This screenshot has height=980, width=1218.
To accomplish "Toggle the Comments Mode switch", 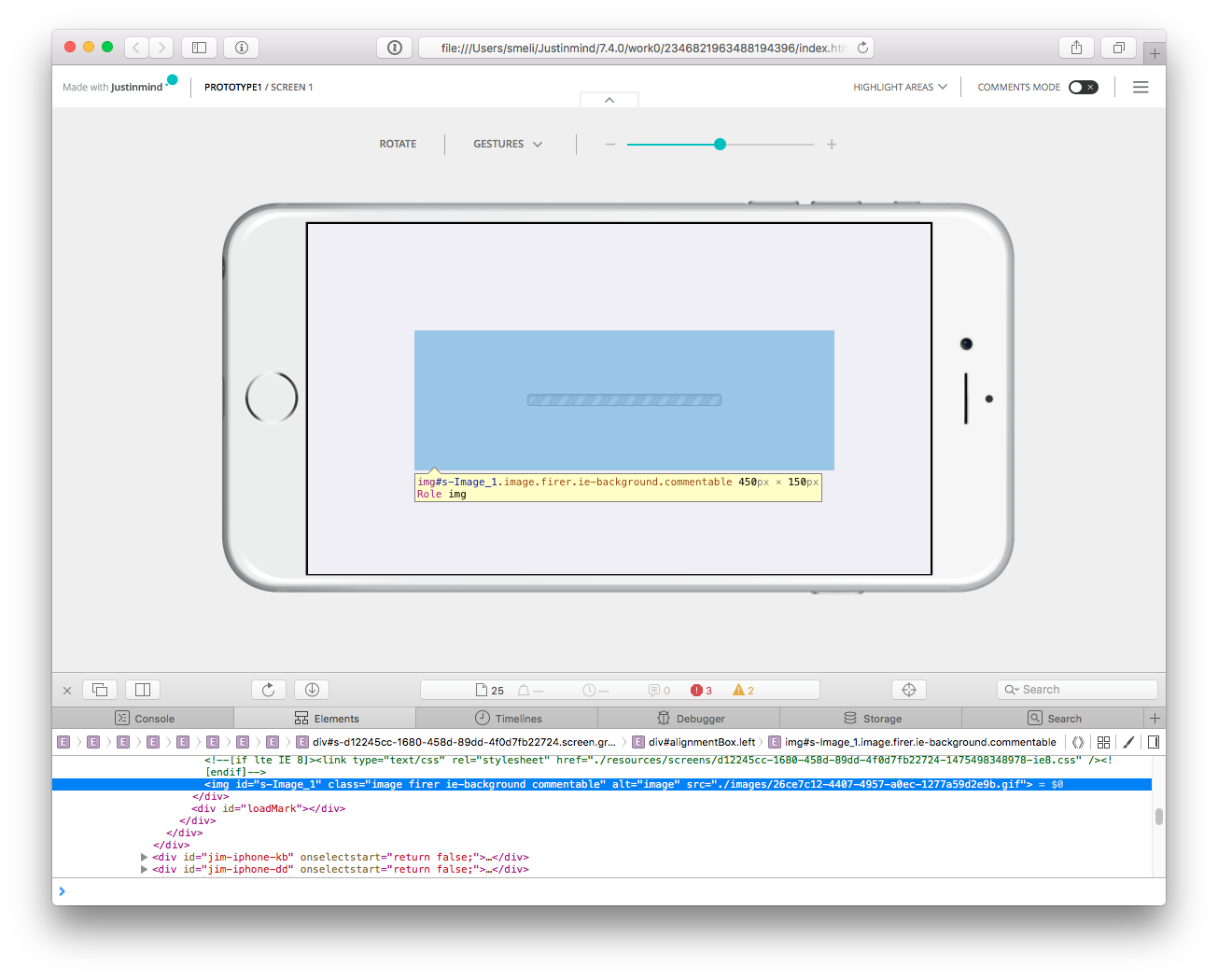I will [x=1083, y=87].
